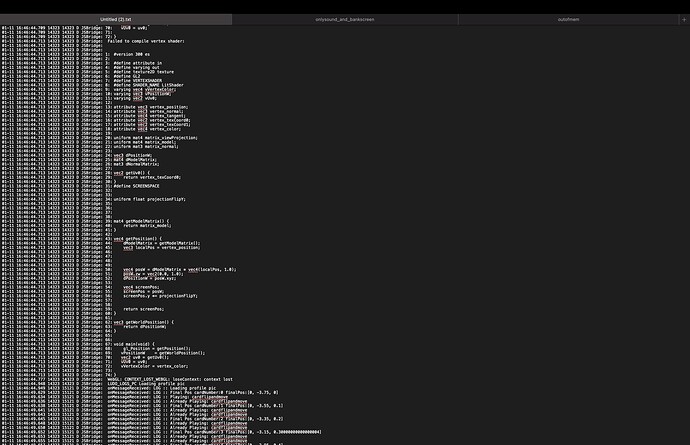This screenshot has height=445, width=690.
Task: Click the 'CONTEXT_LOST_WEBGL: loseContext: context lost' line
Action: pos(170,379)
